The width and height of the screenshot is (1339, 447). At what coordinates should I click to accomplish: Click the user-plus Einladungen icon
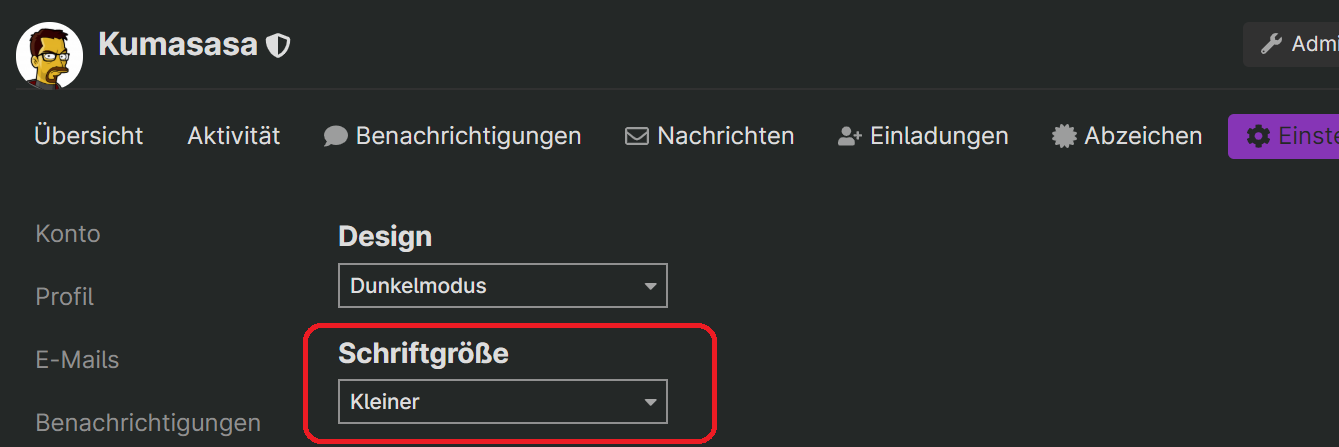[x=850, y=136]
